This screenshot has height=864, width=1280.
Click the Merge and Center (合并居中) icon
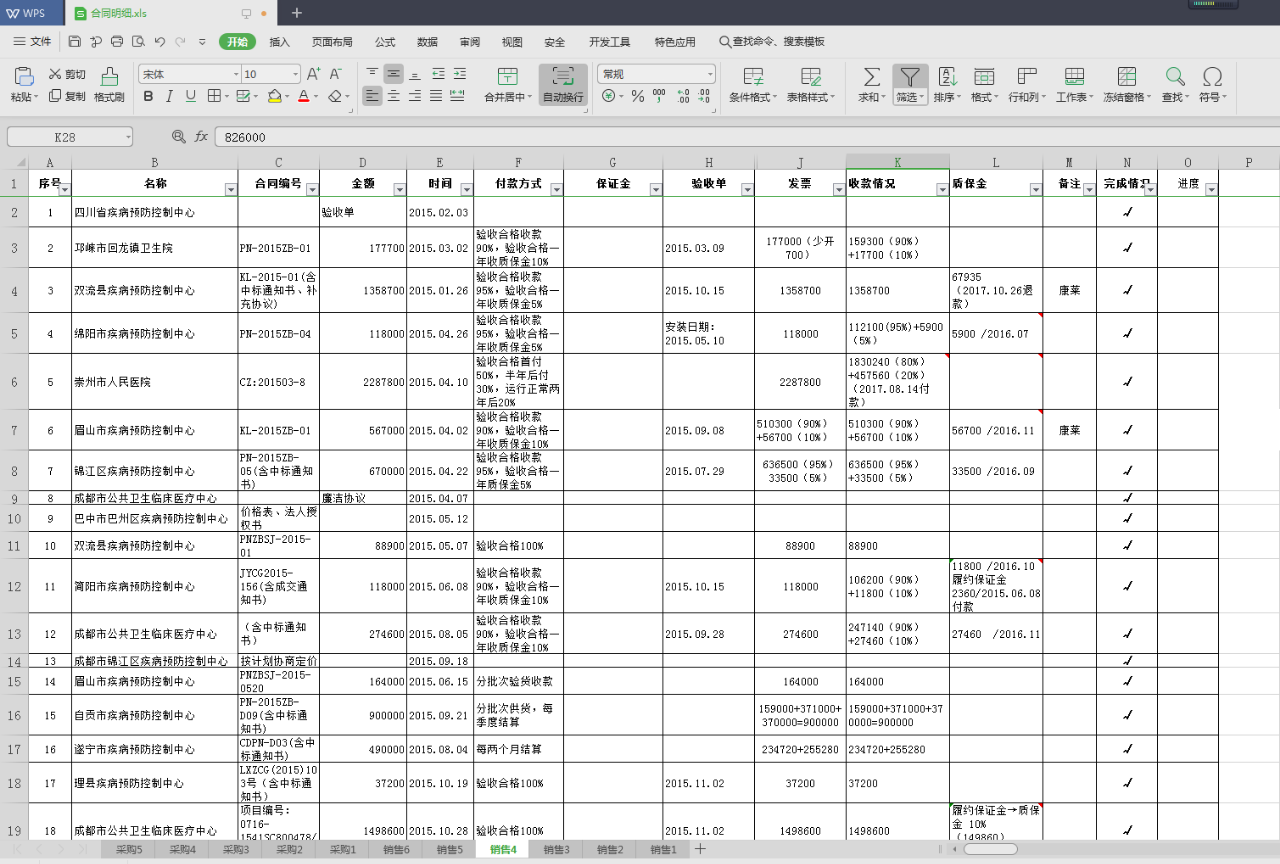508,77
